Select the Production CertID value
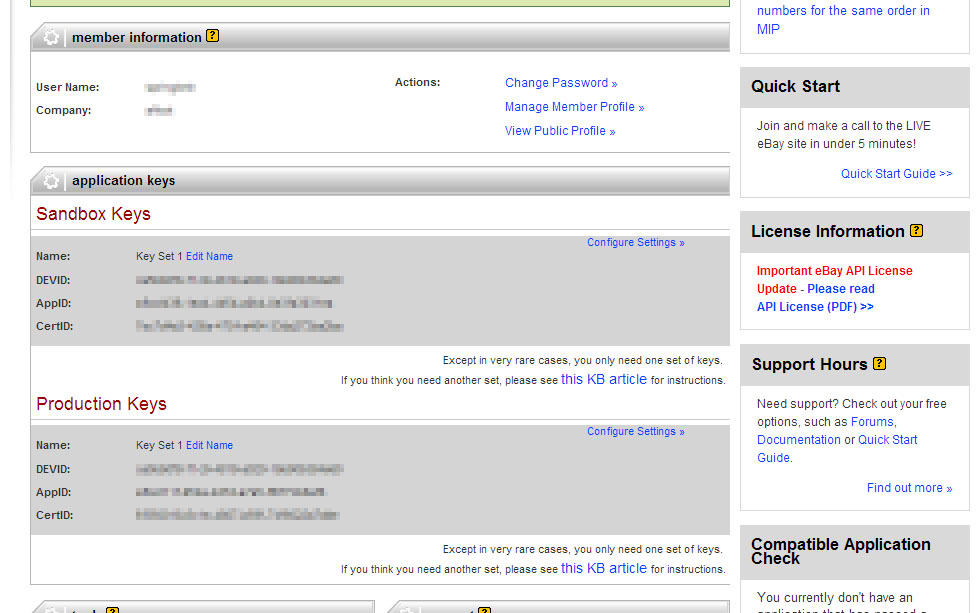The width and height of the screenshot is (979, 613). tap(237, 515)
